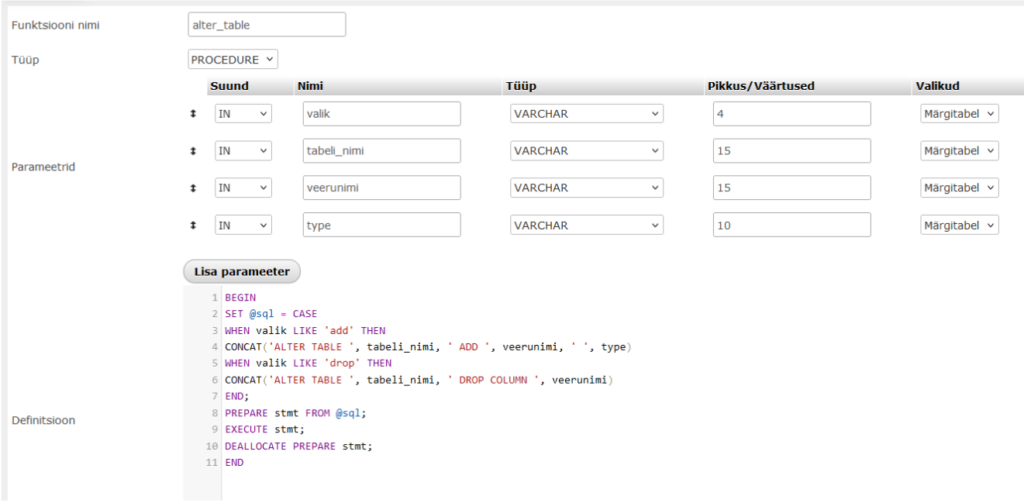1024x503 pixels.
Task: Click the valik parameter name field
Action: 381,114
